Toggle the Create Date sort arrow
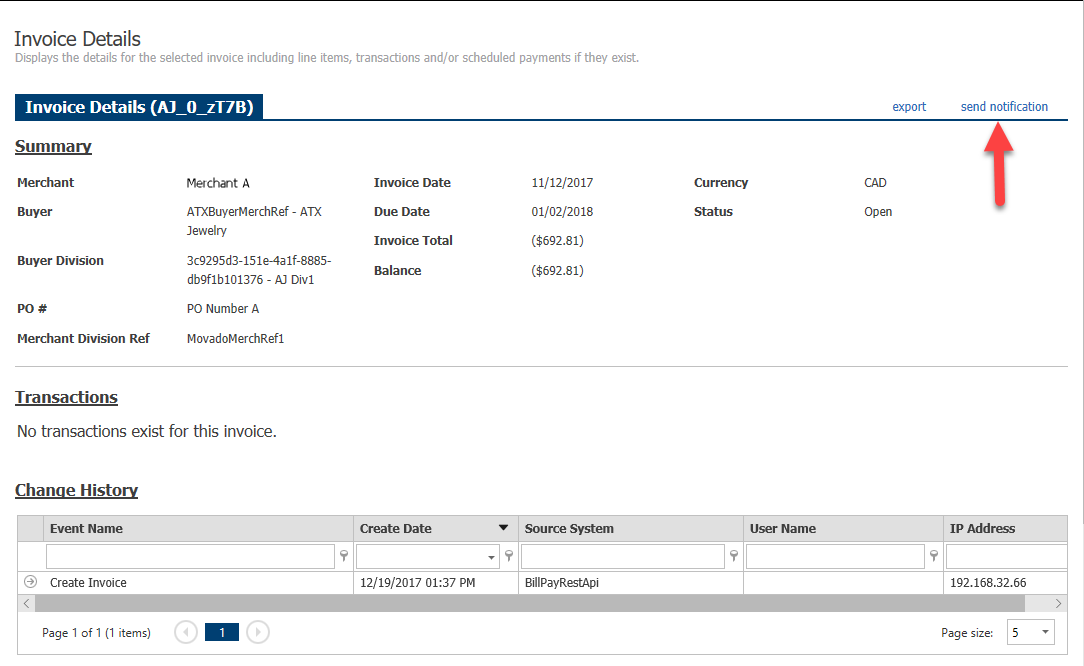 503,528
